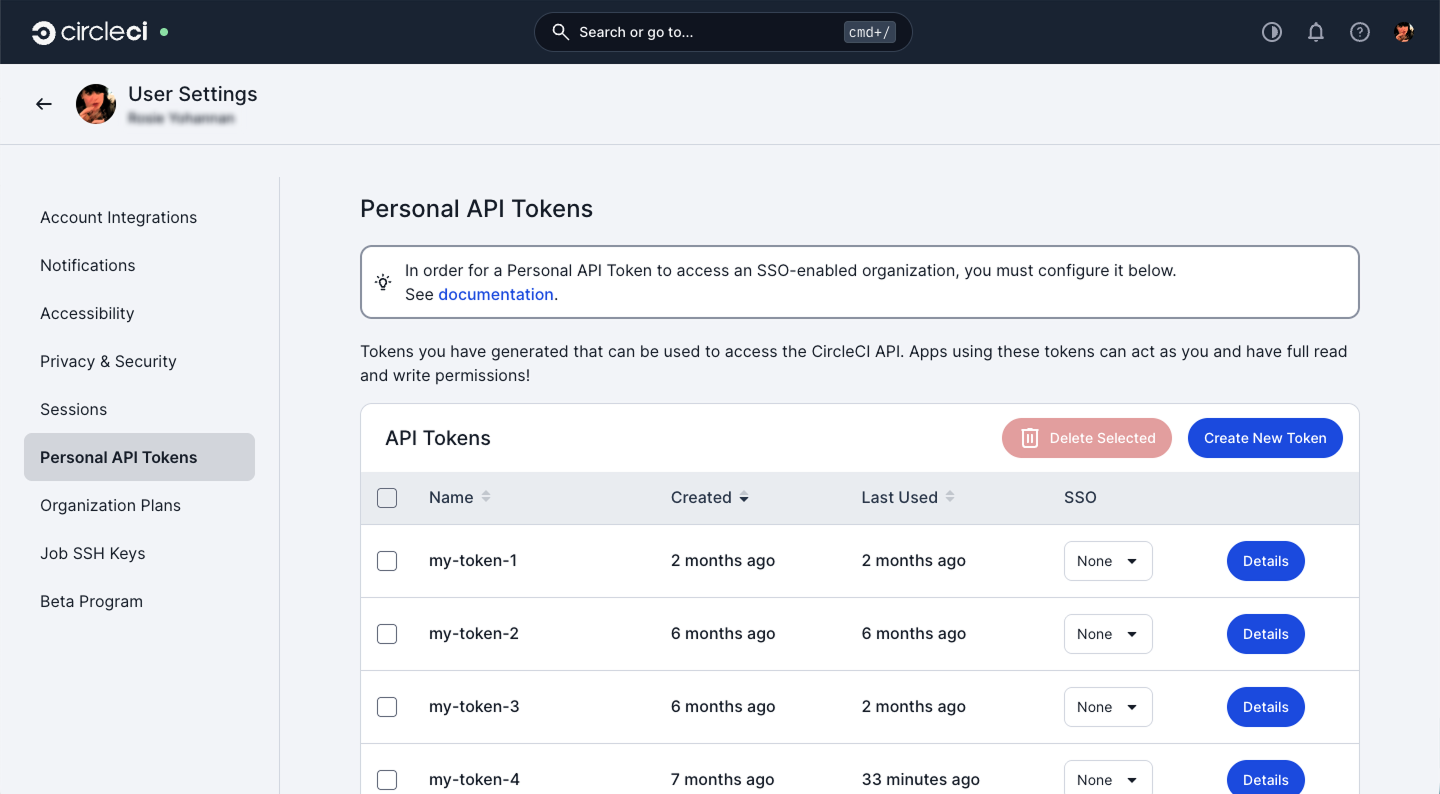
Task: Open the help question mark menu
Action: (1360, 31)
